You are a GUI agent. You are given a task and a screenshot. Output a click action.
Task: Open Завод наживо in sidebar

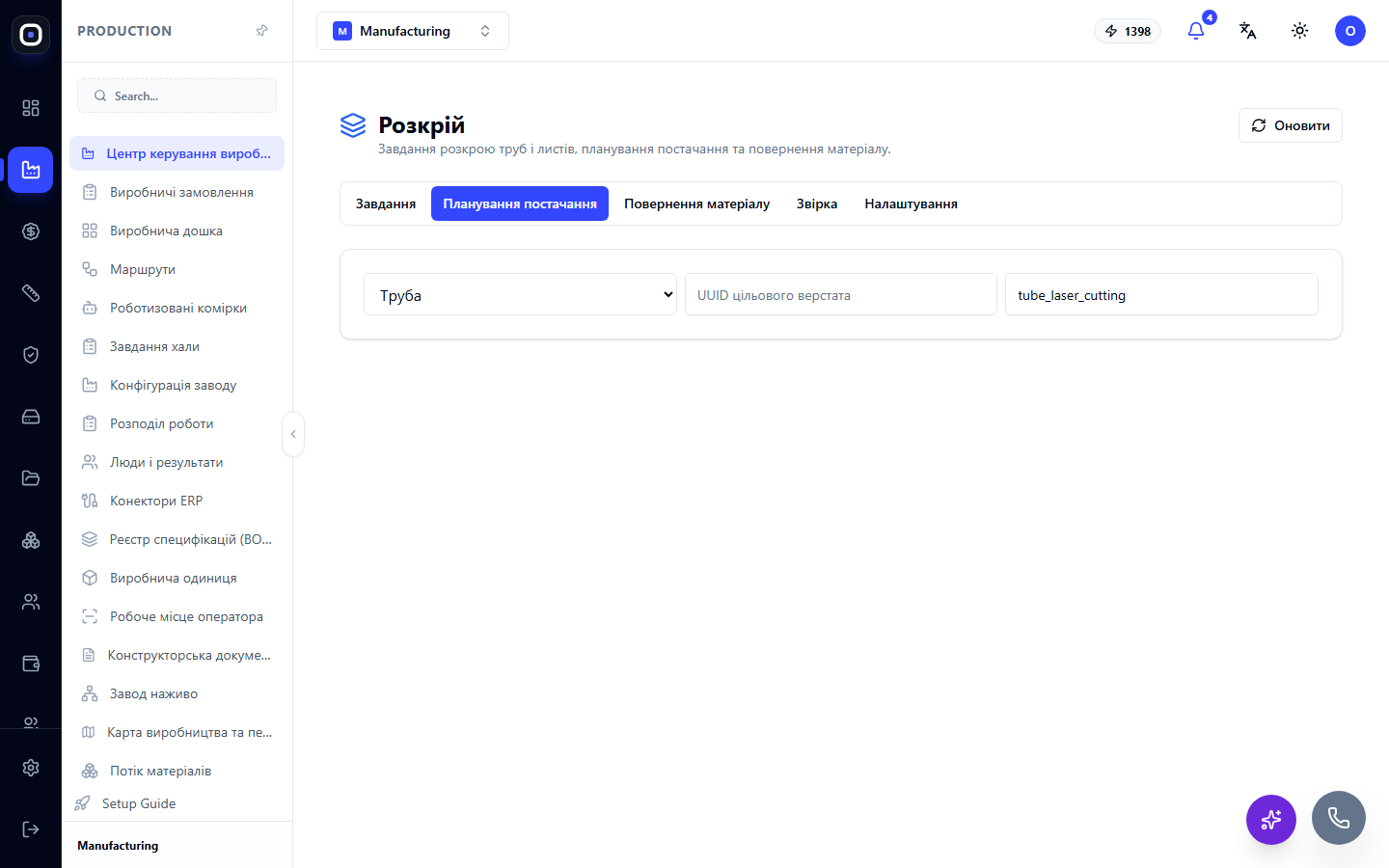(177, 693)
